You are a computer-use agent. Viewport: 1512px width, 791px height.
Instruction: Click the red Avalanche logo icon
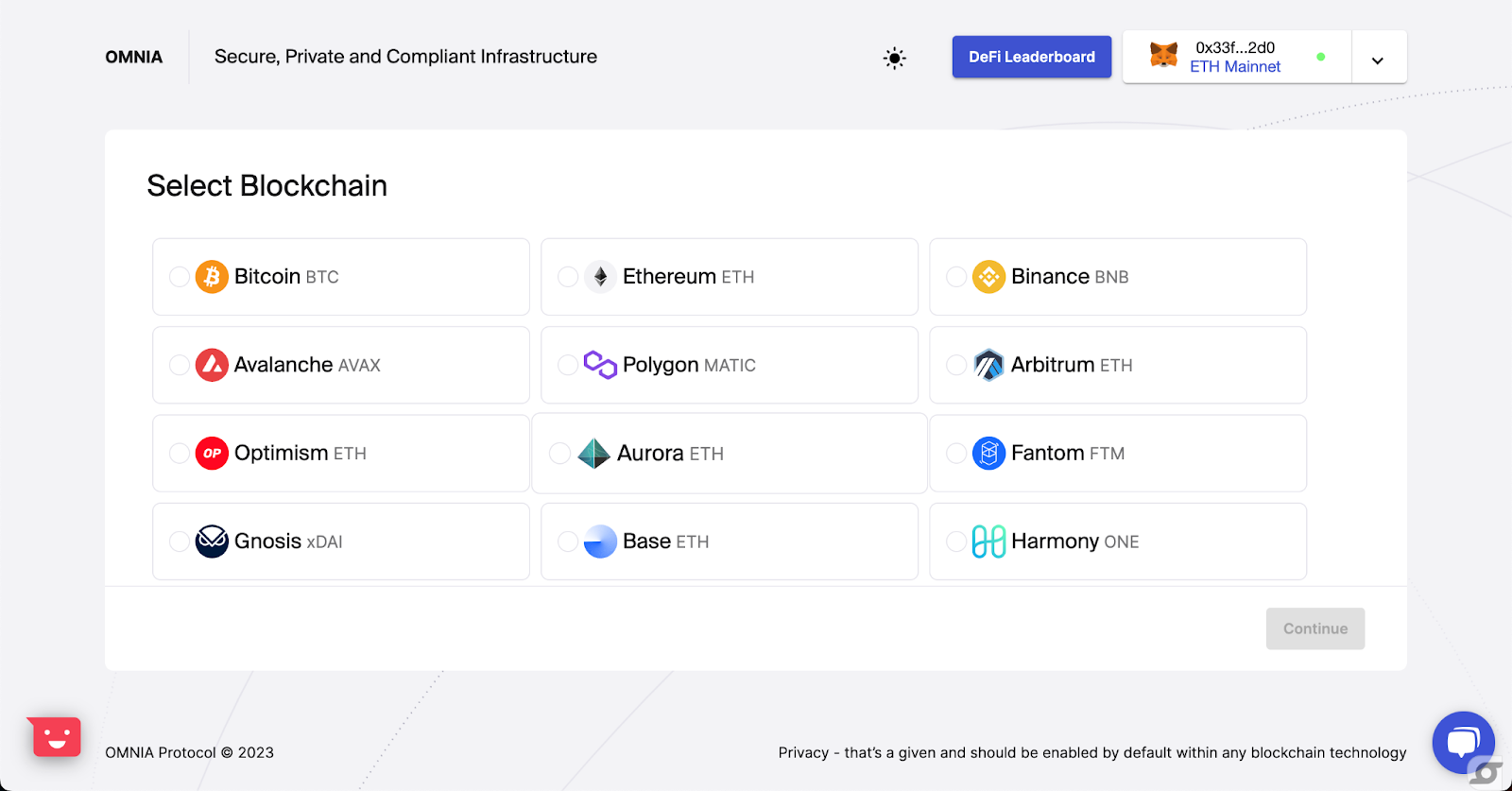tap(212, 365)
